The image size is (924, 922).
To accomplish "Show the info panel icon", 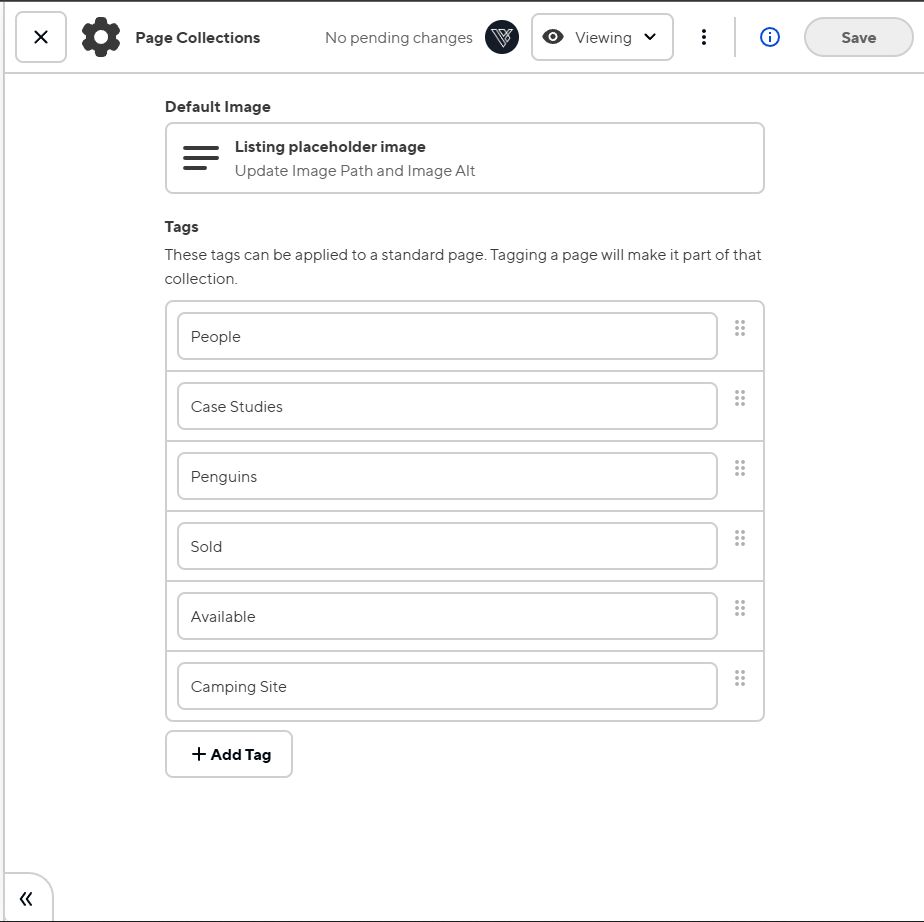I will point(769,37).
